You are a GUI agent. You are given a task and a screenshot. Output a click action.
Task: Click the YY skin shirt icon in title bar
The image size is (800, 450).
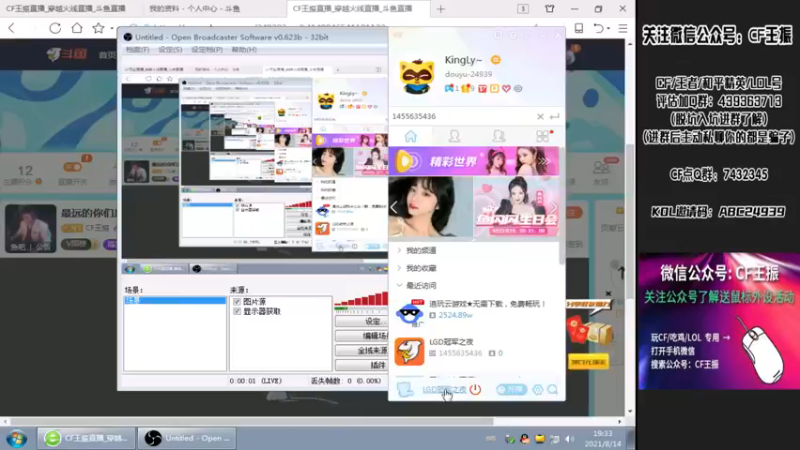(x=513, y=35)
